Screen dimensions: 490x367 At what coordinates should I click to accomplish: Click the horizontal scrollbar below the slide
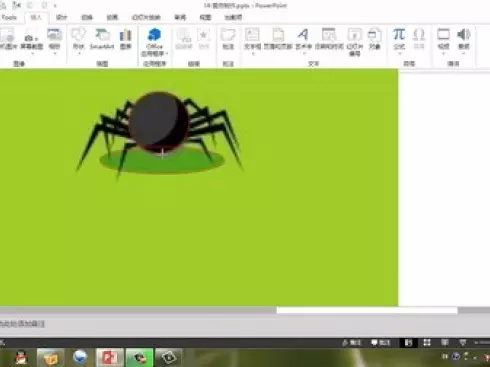click(367, 311)
